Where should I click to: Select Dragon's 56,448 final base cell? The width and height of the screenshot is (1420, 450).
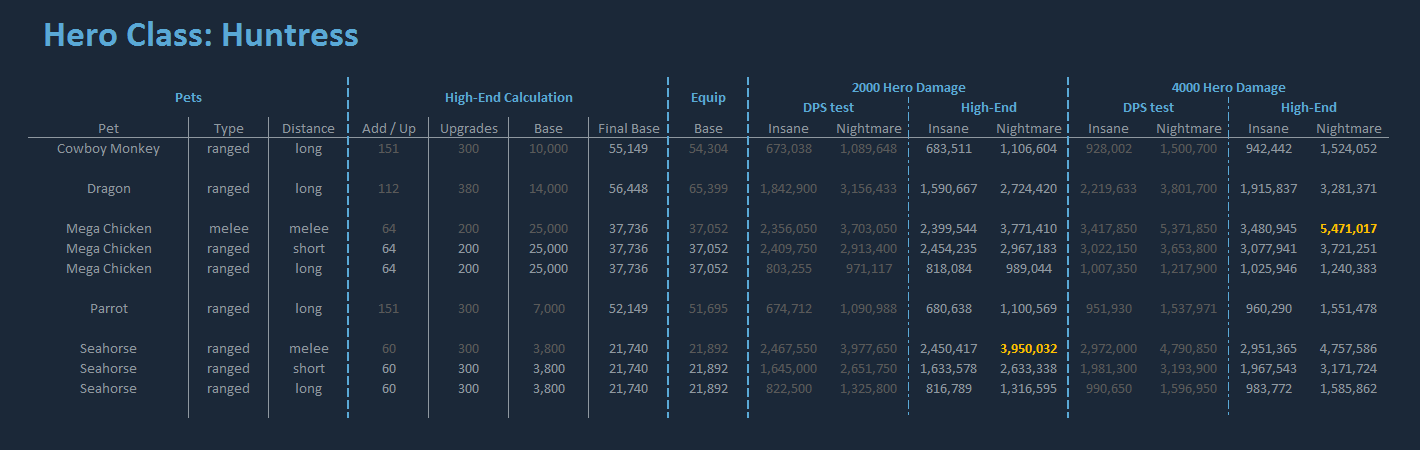point(628,189)
